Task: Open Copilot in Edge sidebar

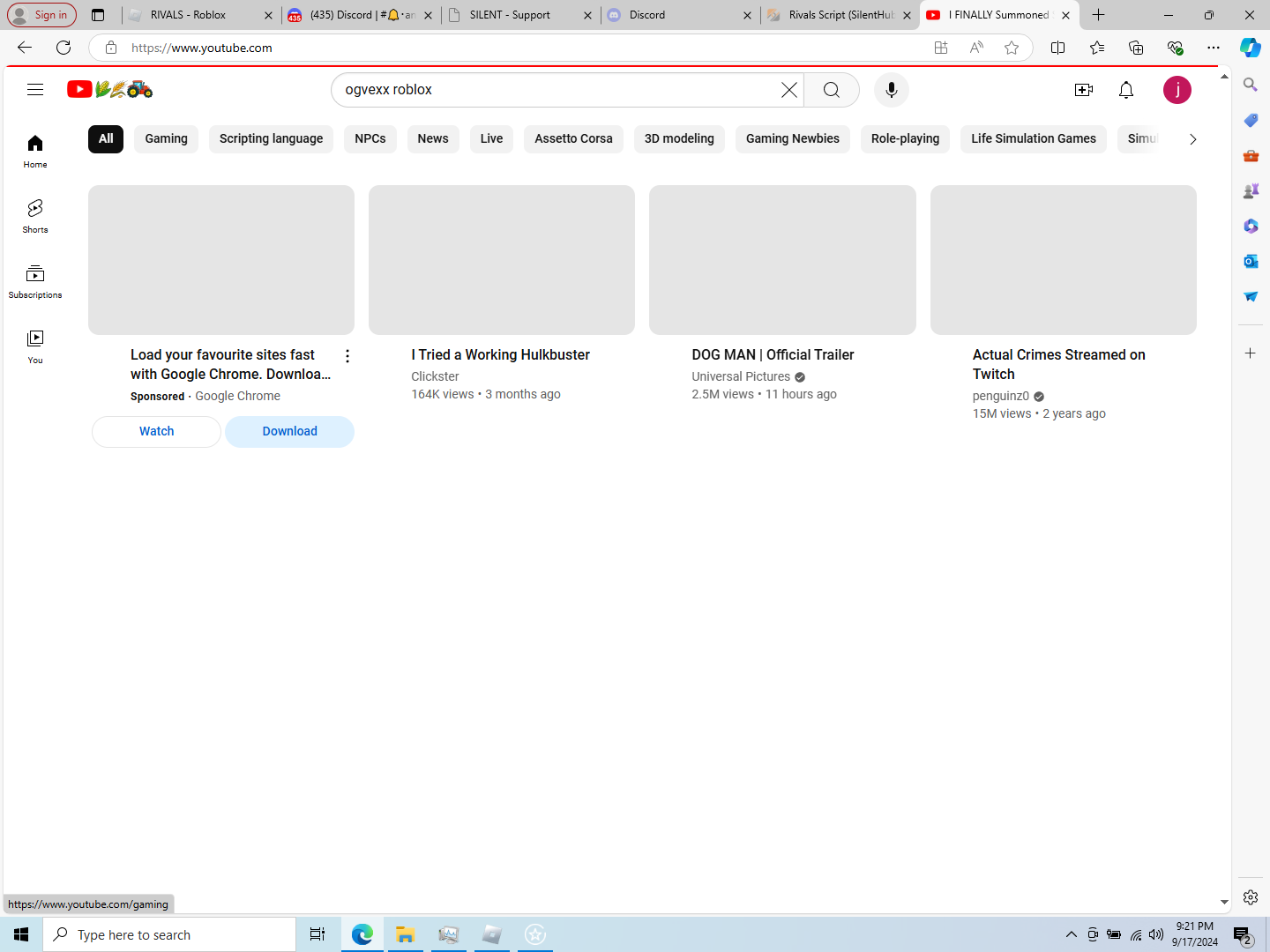Action: (1251, 48)
